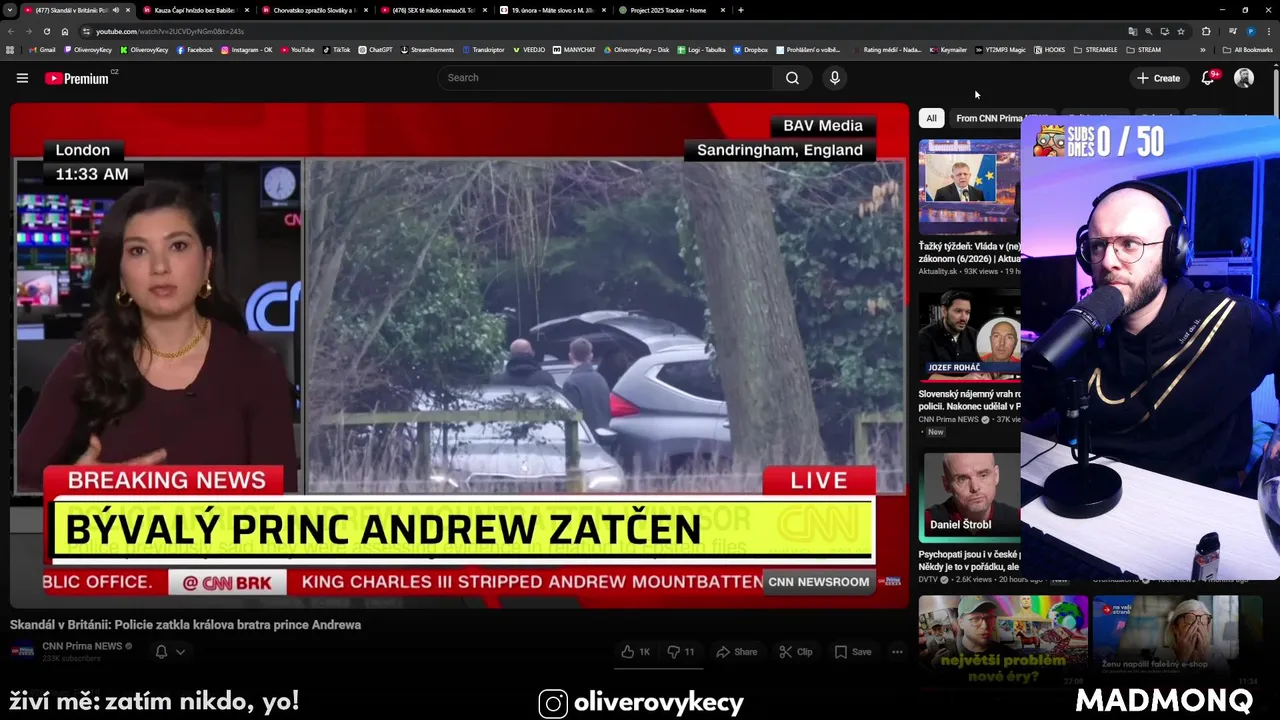Open translate page icon in address bar
The height and width of the screenshot is (720, 1280).
click(1132, 31)
